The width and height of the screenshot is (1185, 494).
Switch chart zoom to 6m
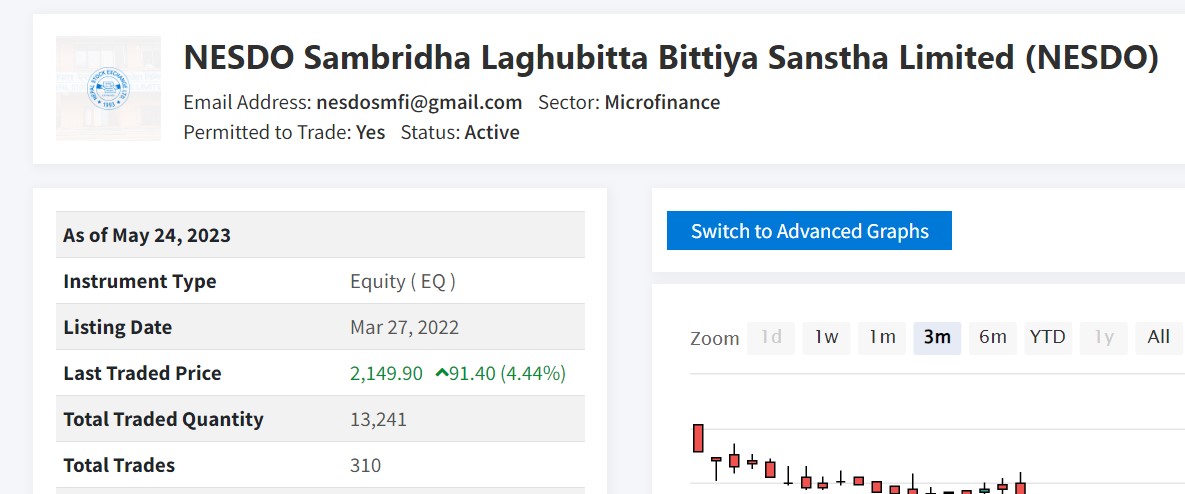coord(993,337)
